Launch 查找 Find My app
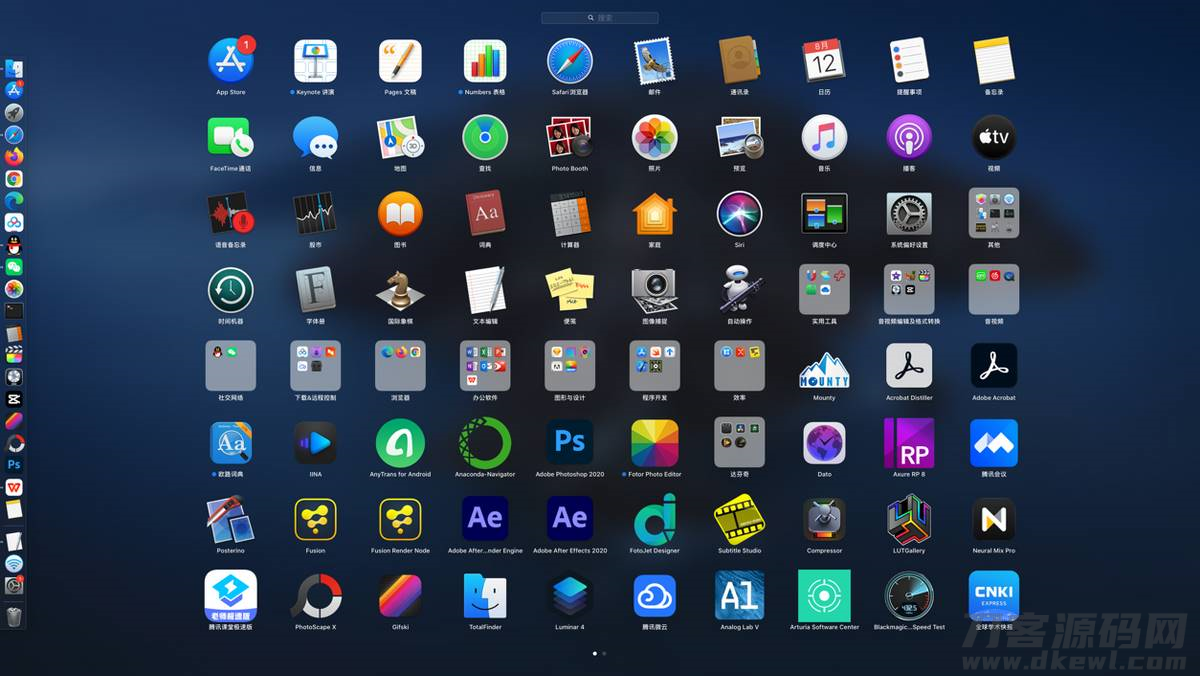 tap(485, 138)
